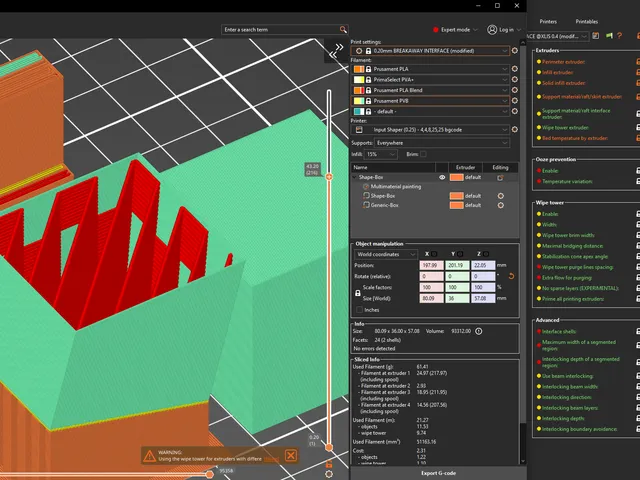Click the Log in user avatar icon
Viewport: 640px width, 480px height.
(x=492, y=29)
